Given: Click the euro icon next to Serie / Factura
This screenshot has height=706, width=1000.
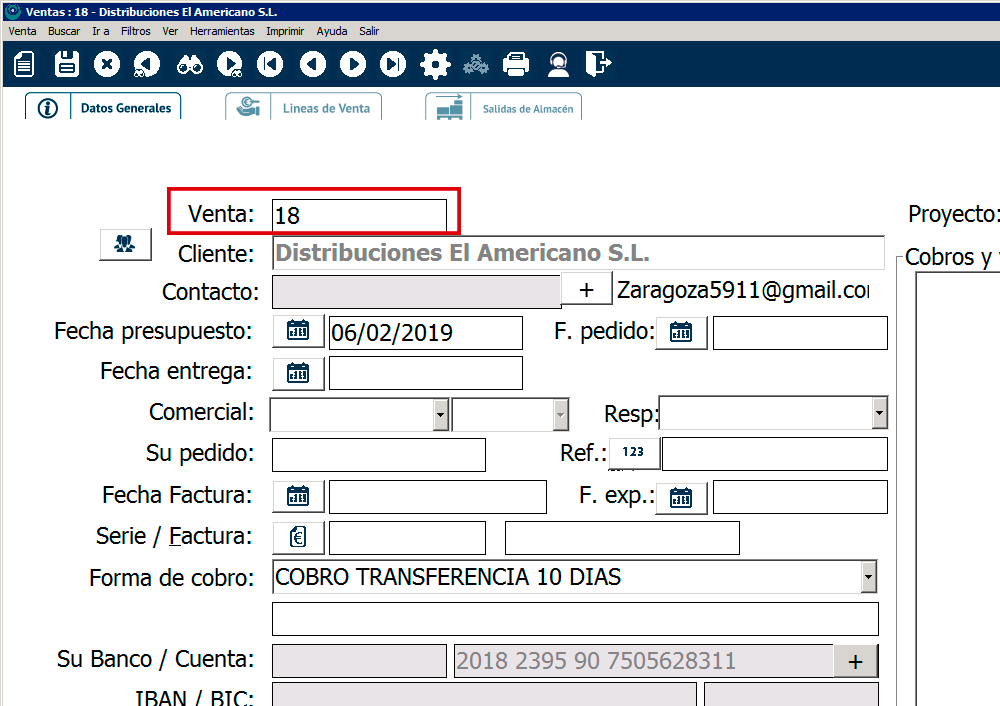Looking at the screenshot, I should 298,537.
